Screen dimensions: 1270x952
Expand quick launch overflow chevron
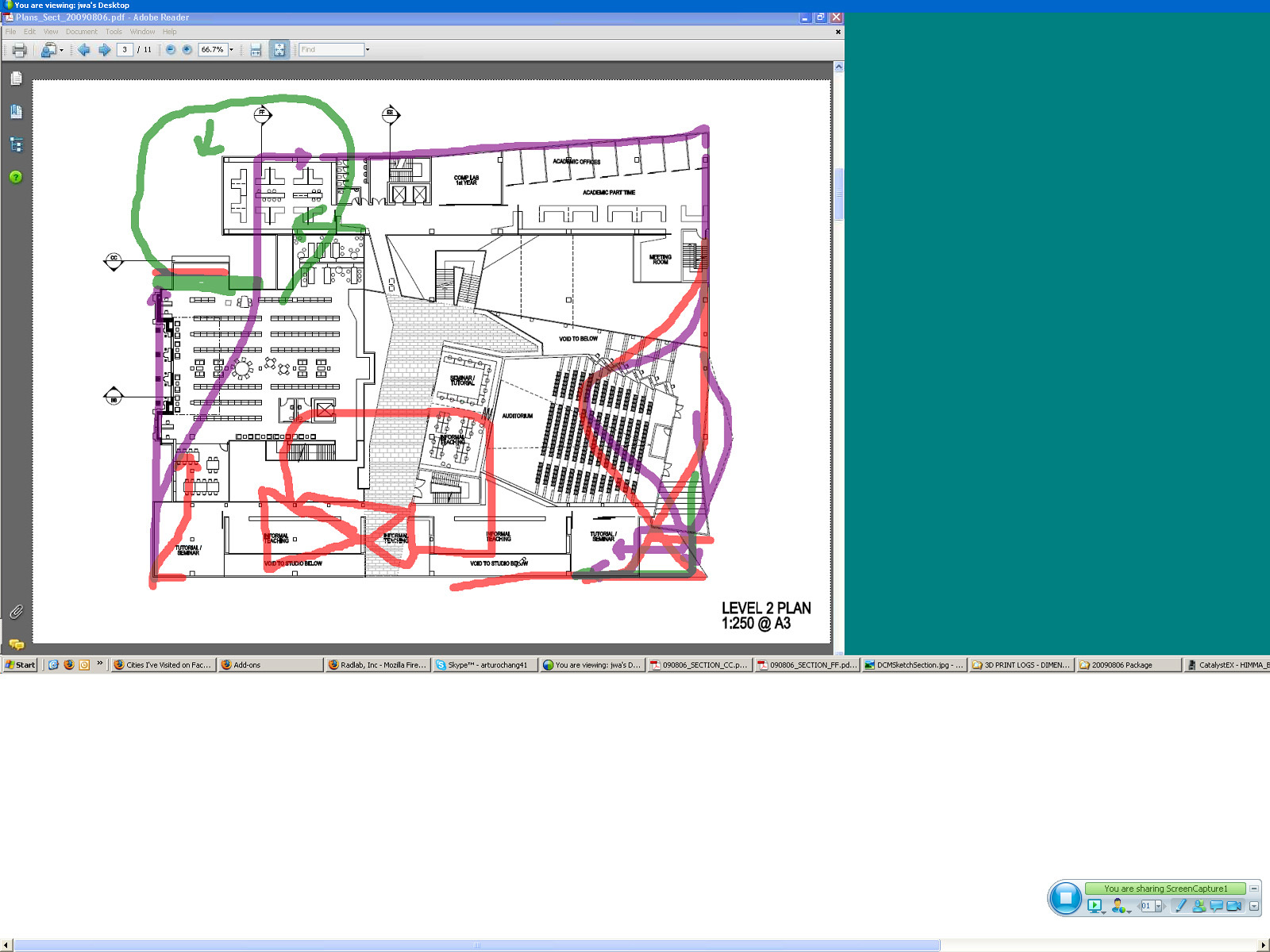point(100,663)
